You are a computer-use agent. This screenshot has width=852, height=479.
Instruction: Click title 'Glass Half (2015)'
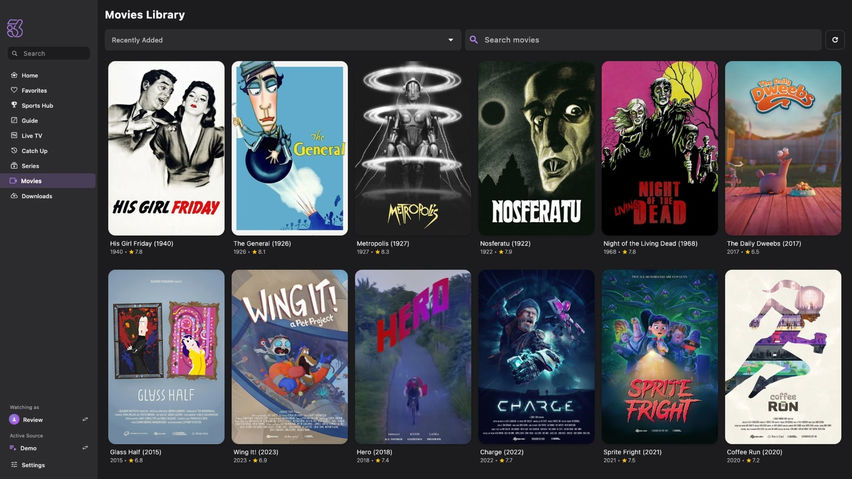point(135,452)
